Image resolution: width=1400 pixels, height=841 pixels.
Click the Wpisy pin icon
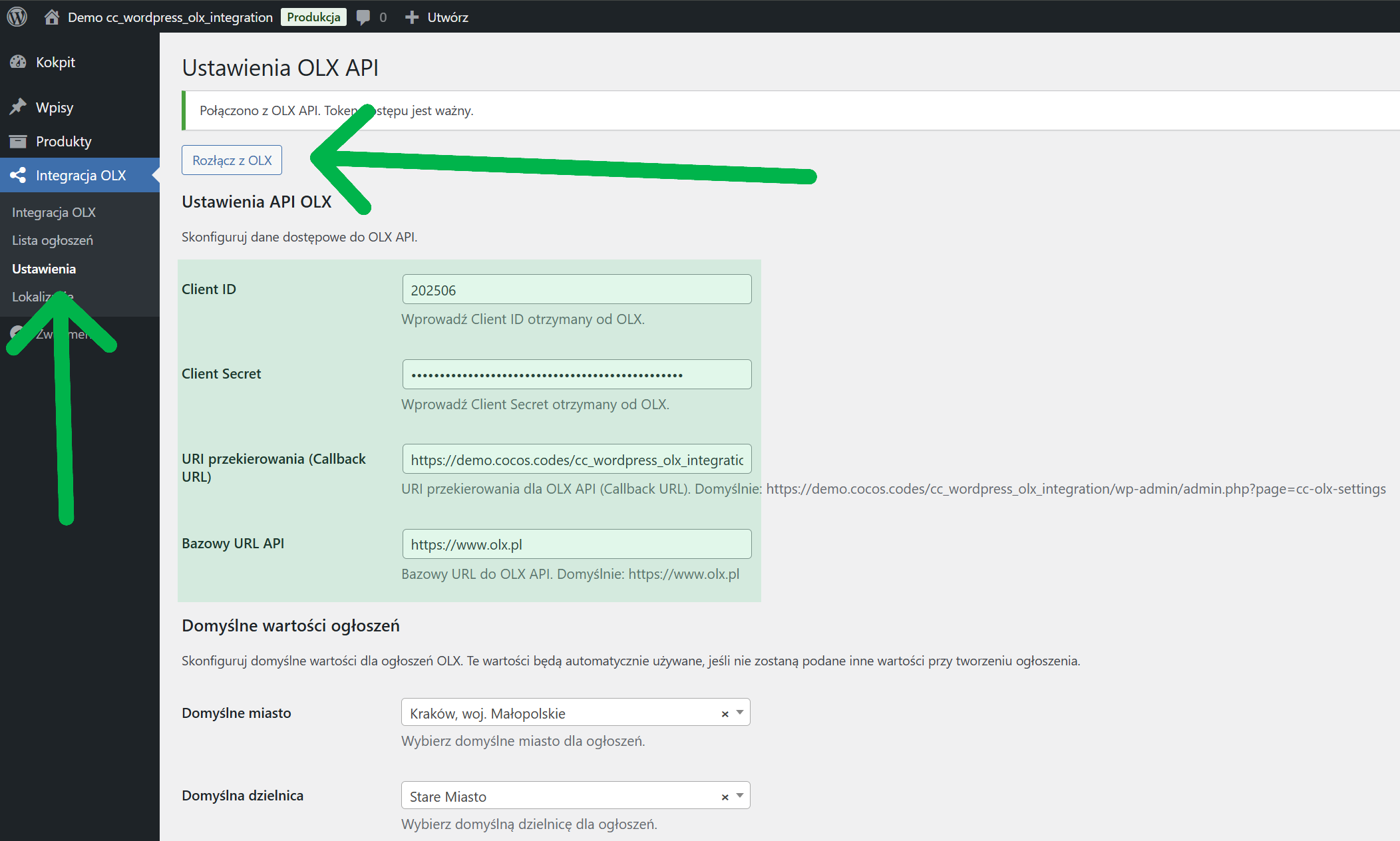(x=18, y=107)
